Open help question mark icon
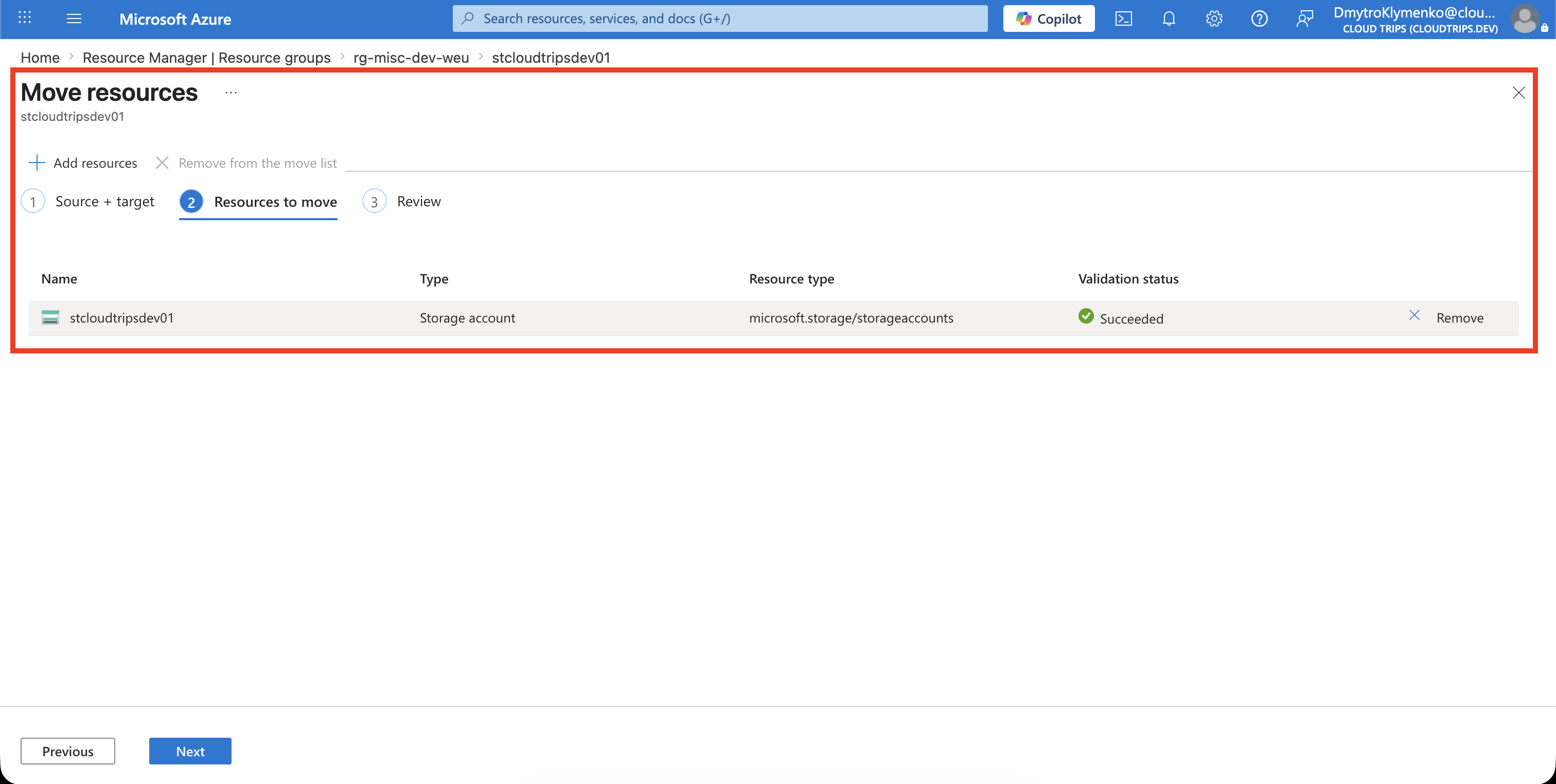 pos(1260,19)
